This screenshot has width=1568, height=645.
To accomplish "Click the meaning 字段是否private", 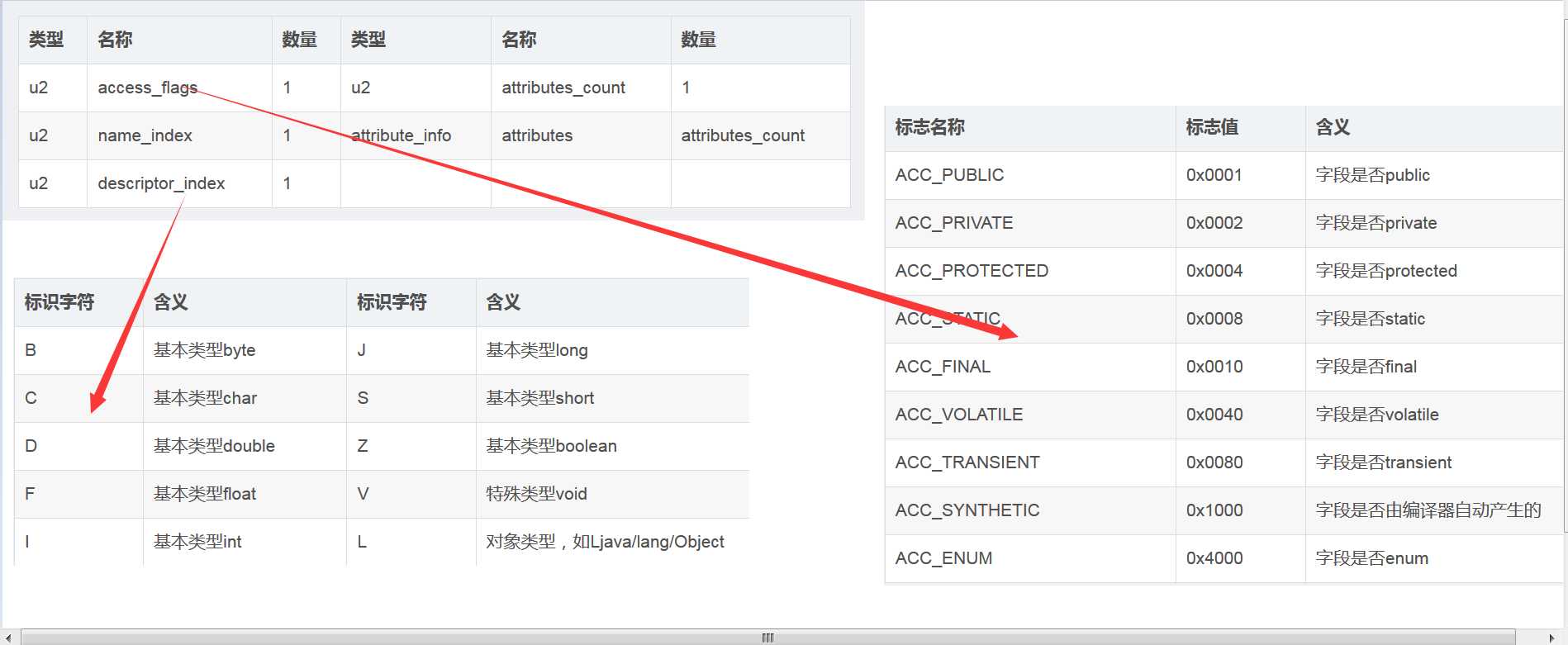I will (x=1376, y=223).
